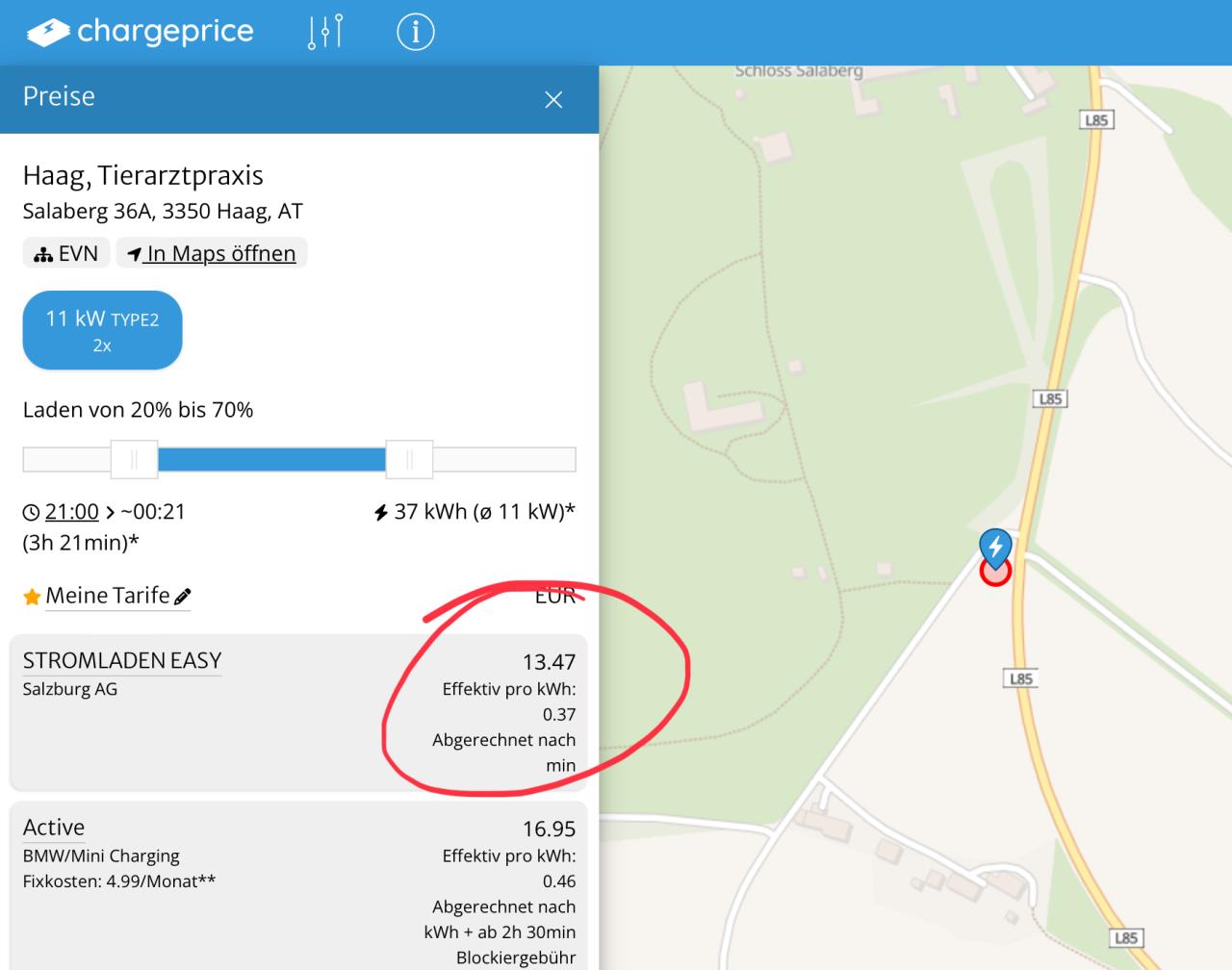The height and width of the screenshot is (970, 1232).
Task: Click the 70% slider end handle
Action: (x=409, y=460)
